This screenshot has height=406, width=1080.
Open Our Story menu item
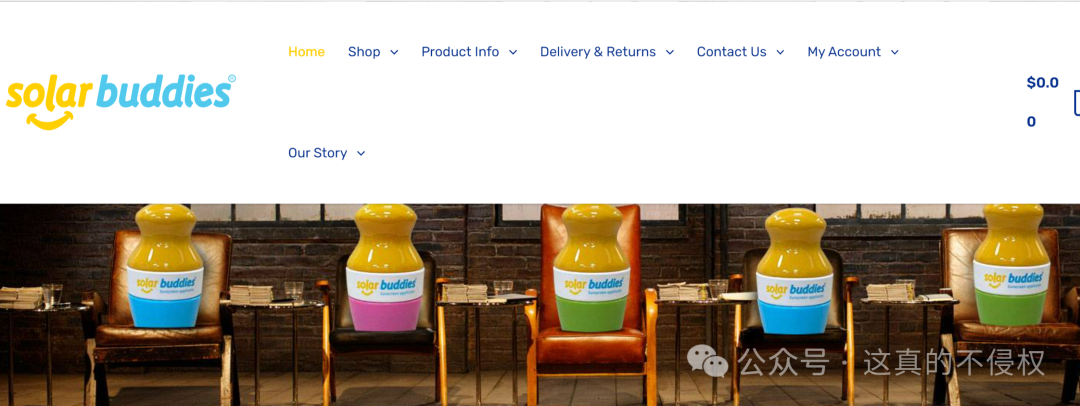pyautogui.click(x=318, y=153)
